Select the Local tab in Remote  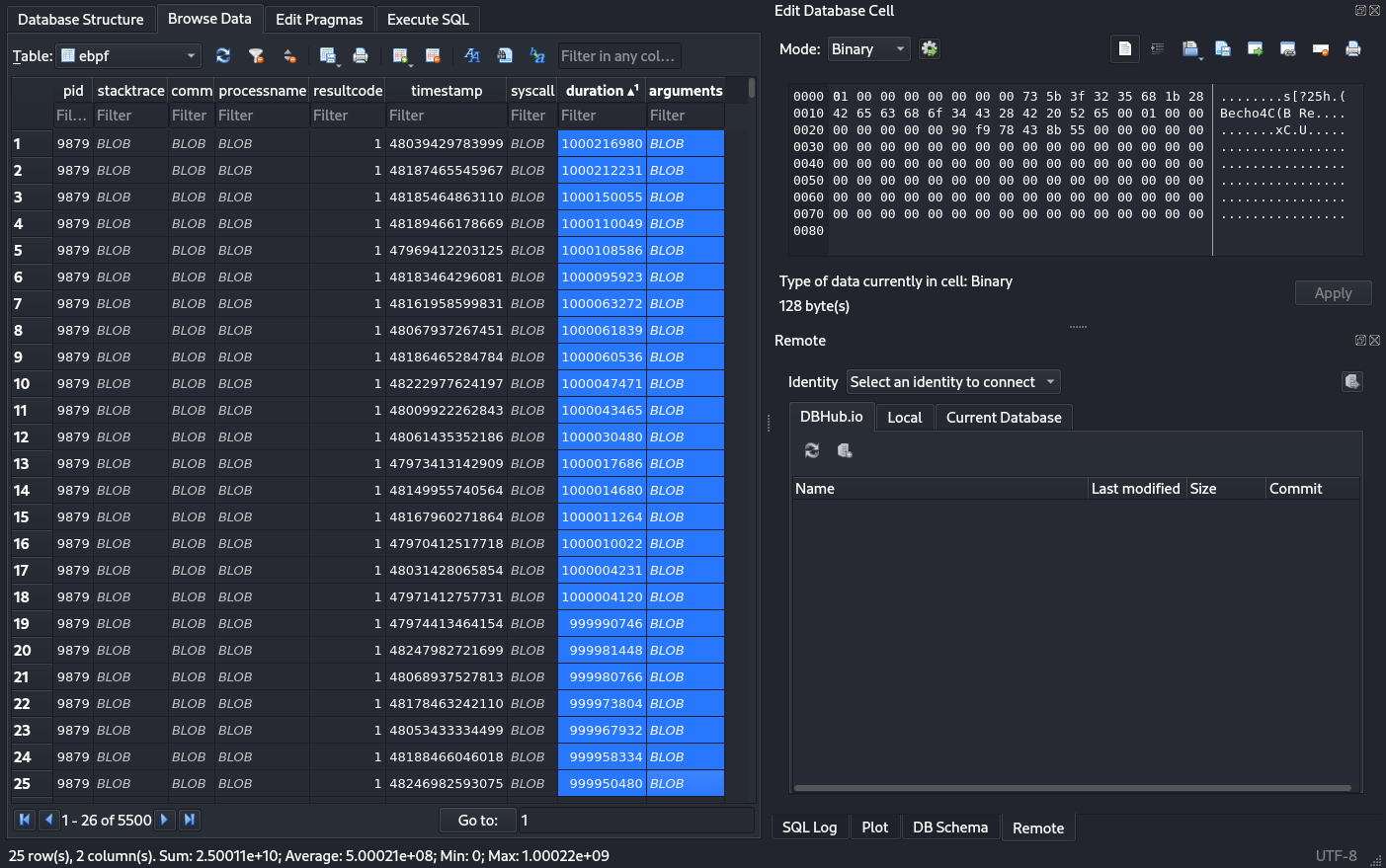(x=904, y=418)
